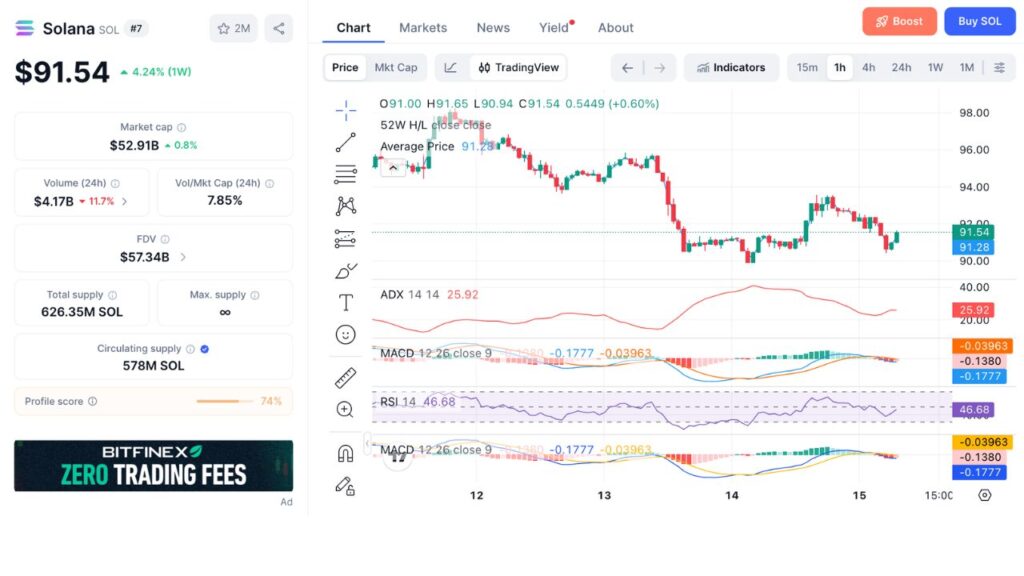Select the crosshair cursor tool

(345, 110)
